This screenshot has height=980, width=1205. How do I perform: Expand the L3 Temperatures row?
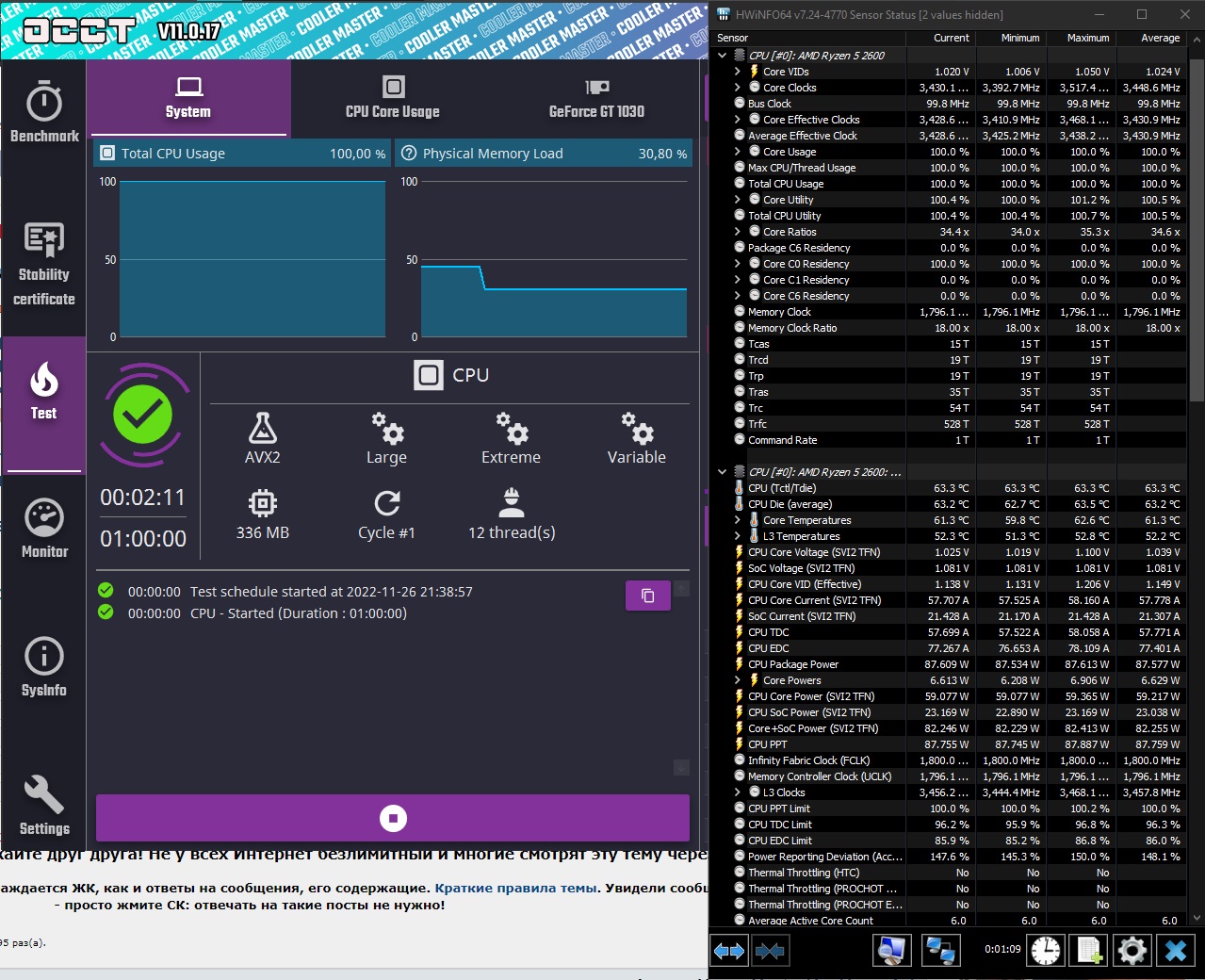[738, 536]
